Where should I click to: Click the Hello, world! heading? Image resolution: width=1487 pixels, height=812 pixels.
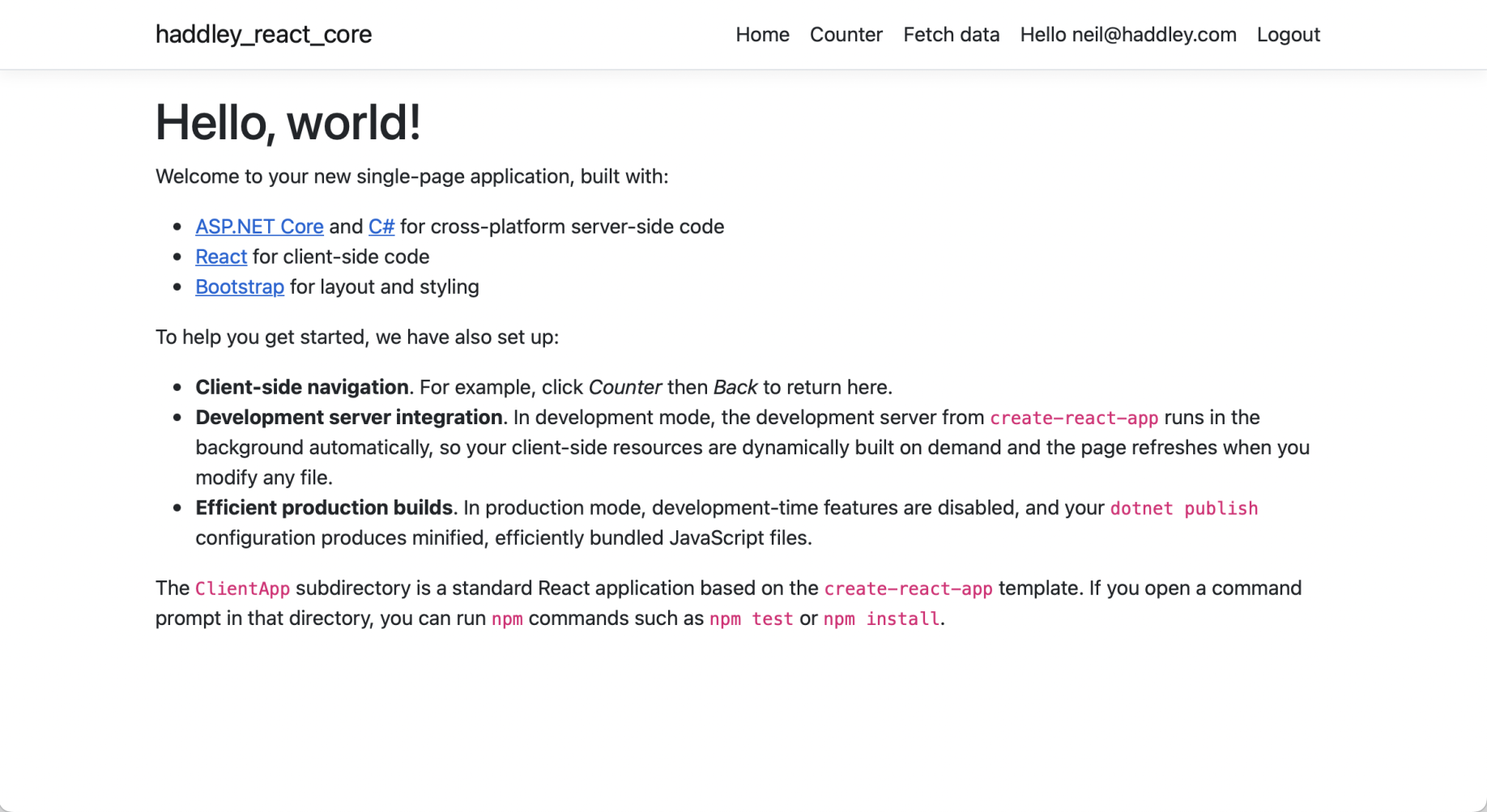coord(288,123)
